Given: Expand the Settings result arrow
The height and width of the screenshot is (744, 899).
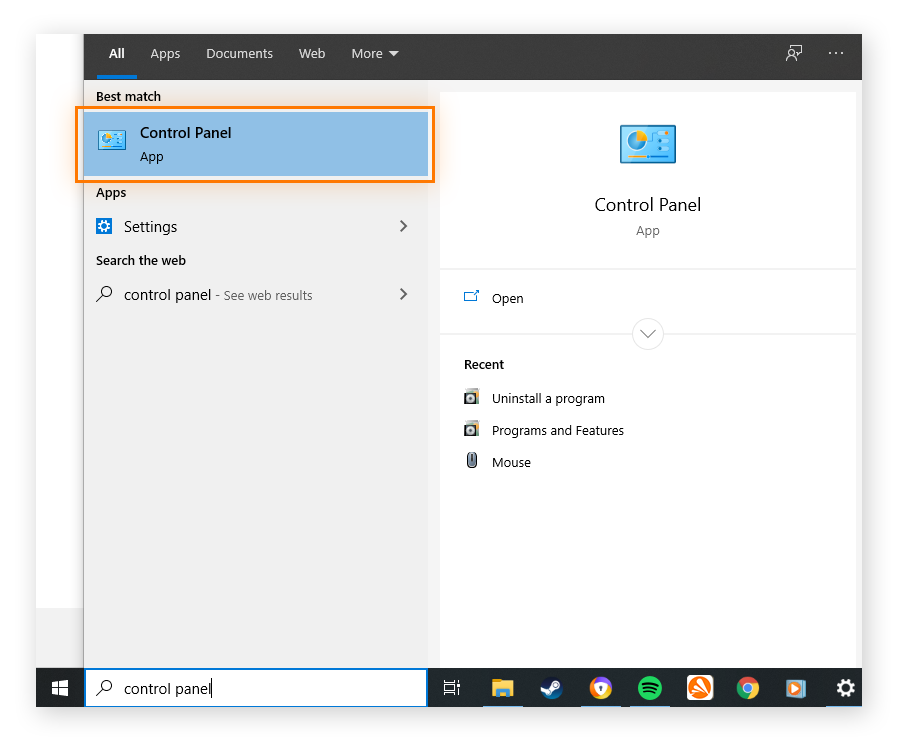Looking at the screenshot, I should point(403,226).
